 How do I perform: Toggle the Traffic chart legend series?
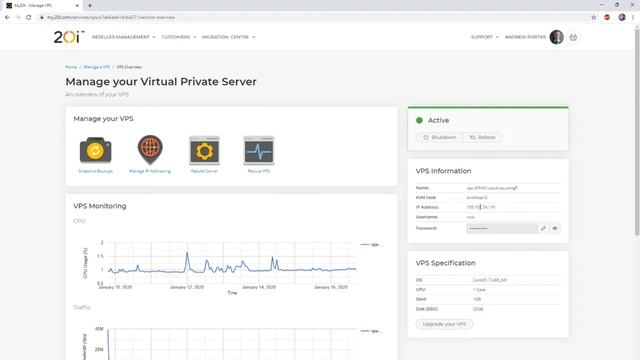[371, 331]
